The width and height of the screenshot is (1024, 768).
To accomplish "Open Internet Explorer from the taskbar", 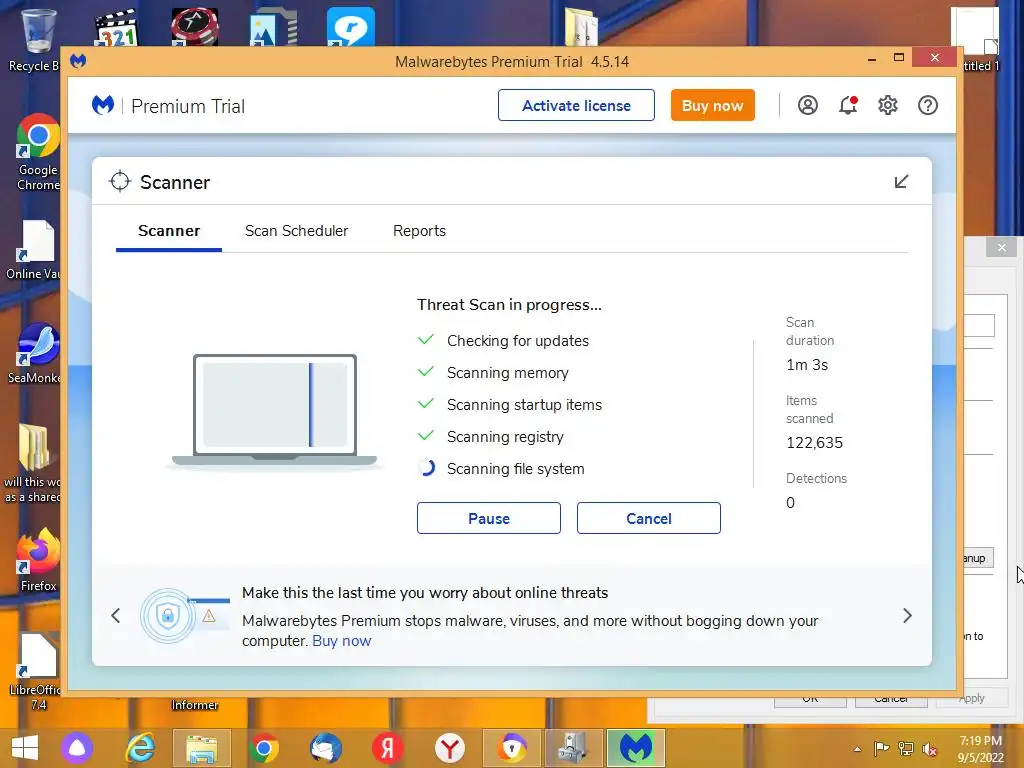I will [x=140, y=748].
